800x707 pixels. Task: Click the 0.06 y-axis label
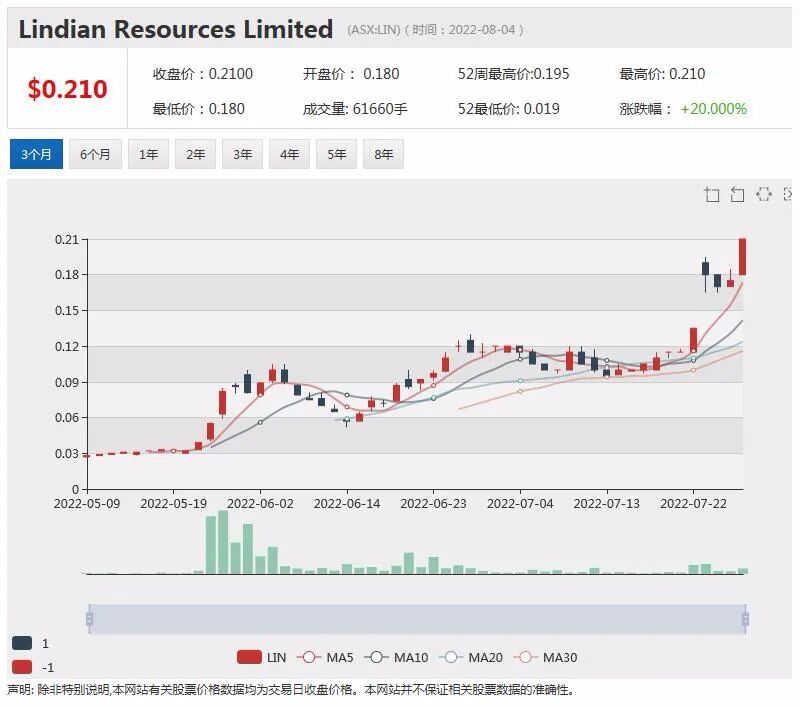tap(67, 417)
